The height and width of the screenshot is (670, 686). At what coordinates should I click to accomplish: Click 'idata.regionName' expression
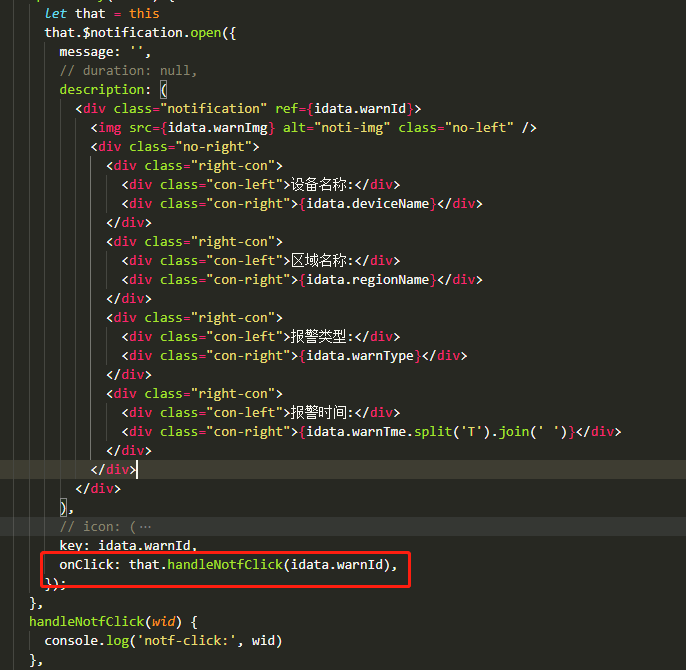pos(368,280)
